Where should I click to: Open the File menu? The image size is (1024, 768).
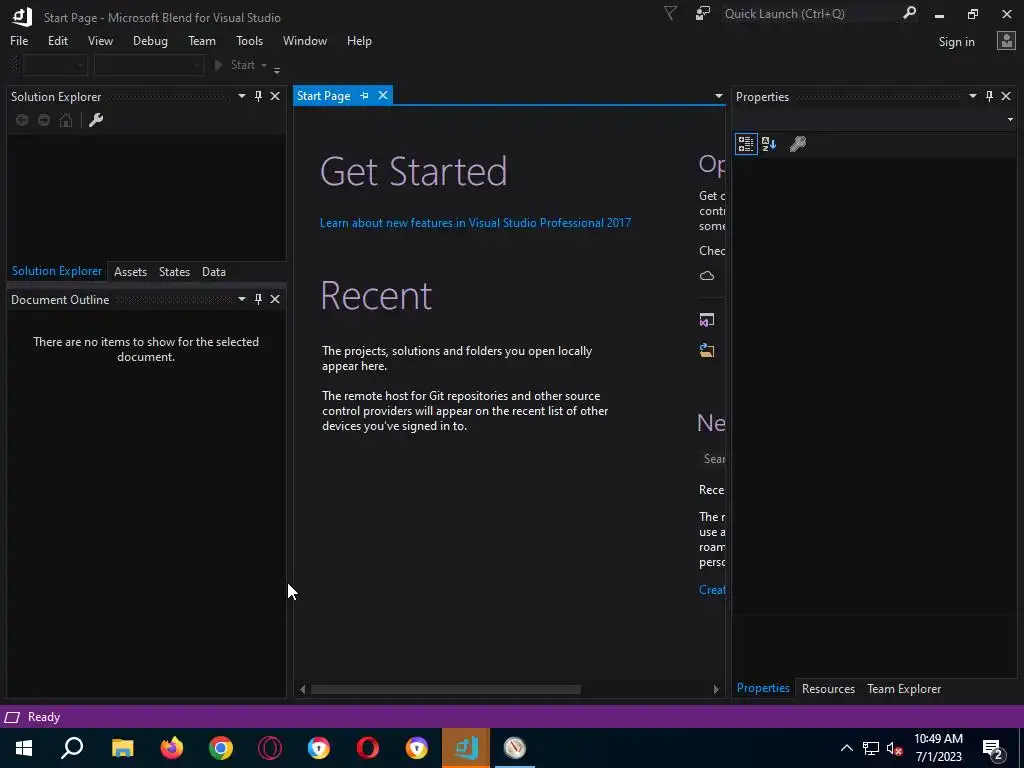(19, 40)
